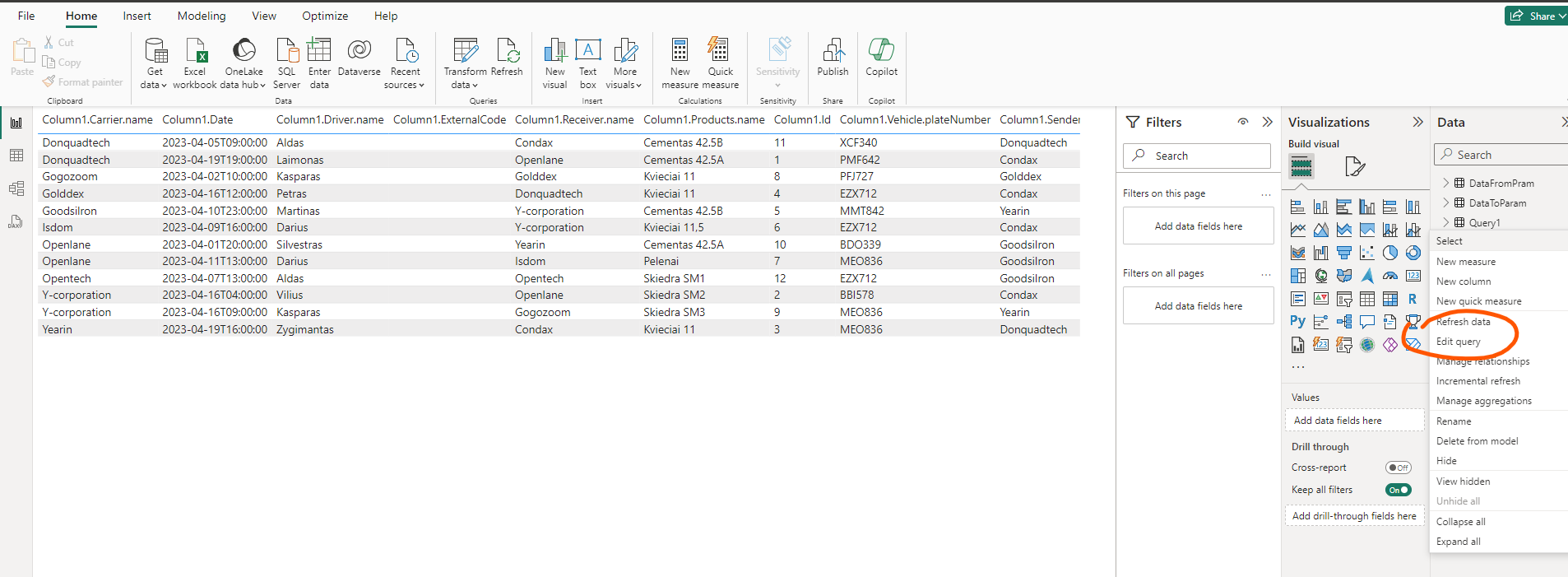The width and height of the screenshot is (1568, 577).
Task: Open Transform data dropdown
Action: (x=465, y=63)
